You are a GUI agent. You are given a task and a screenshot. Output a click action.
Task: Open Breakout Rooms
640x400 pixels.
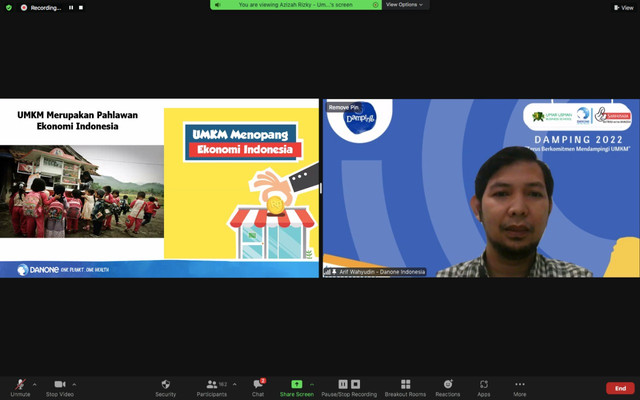(x=405, y=388)
